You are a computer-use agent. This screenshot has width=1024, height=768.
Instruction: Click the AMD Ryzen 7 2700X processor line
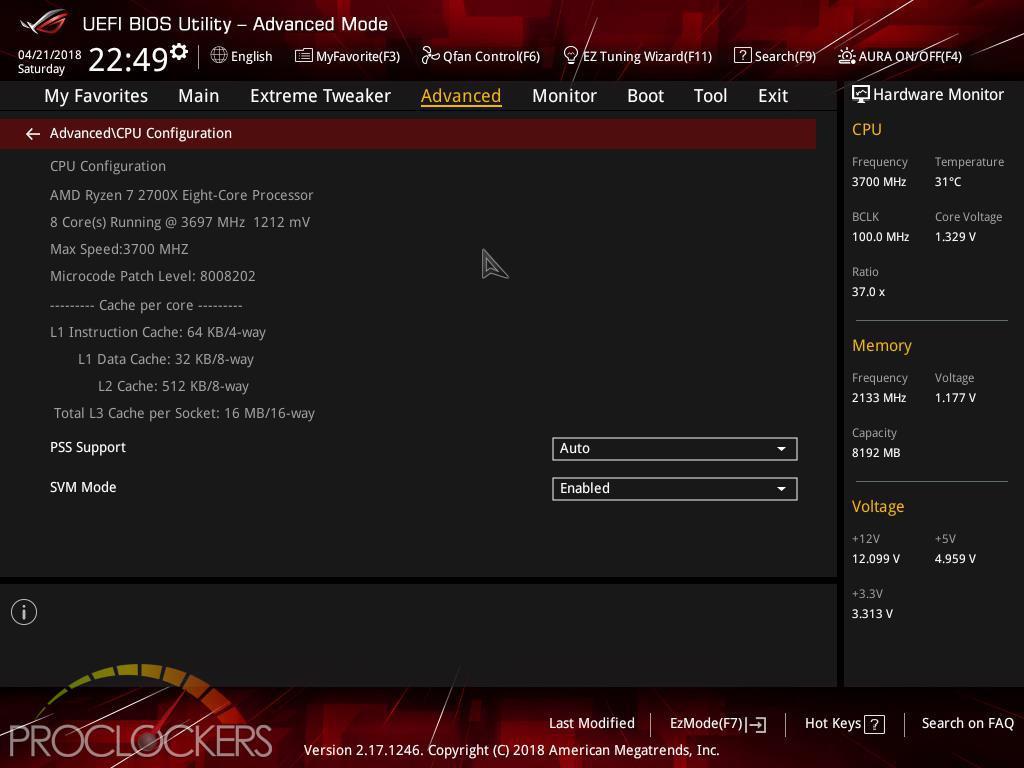(x=182, y=195)
